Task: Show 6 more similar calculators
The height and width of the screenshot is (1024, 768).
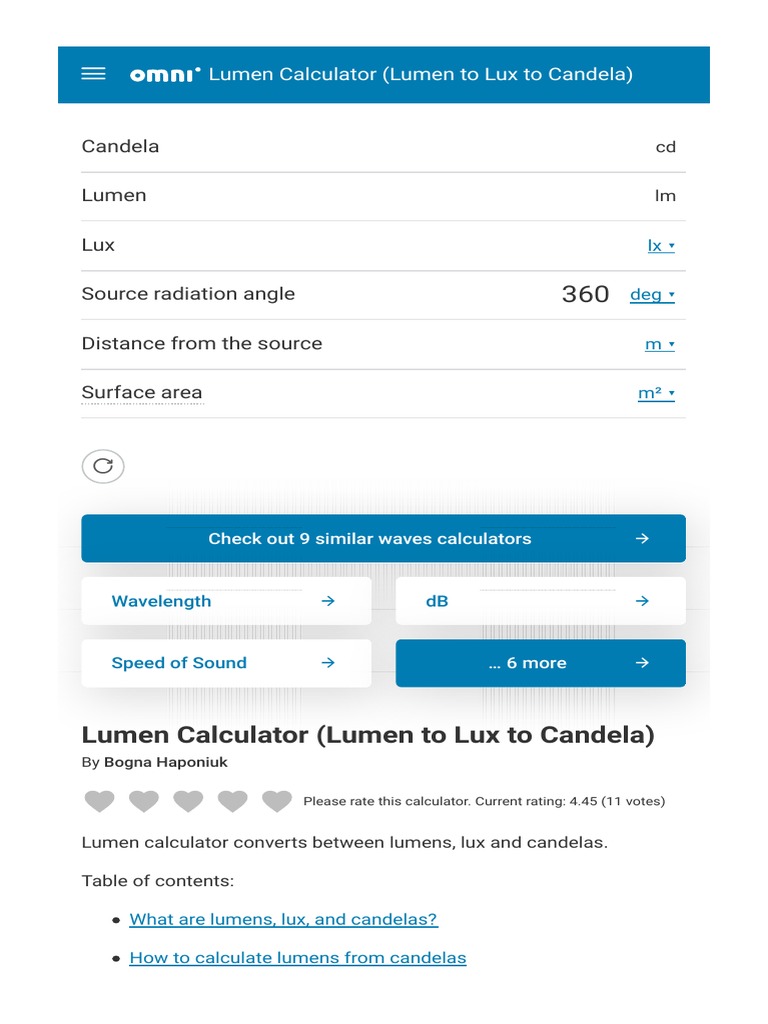Action: click(540, 663)
